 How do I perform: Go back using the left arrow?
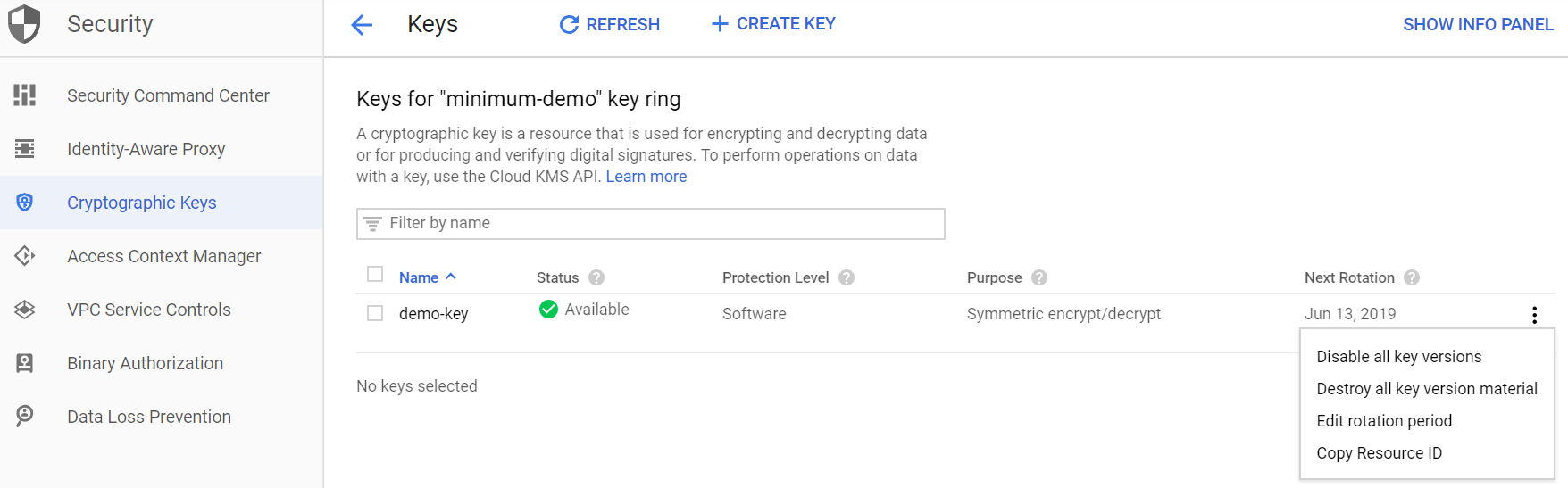point(362,25)
